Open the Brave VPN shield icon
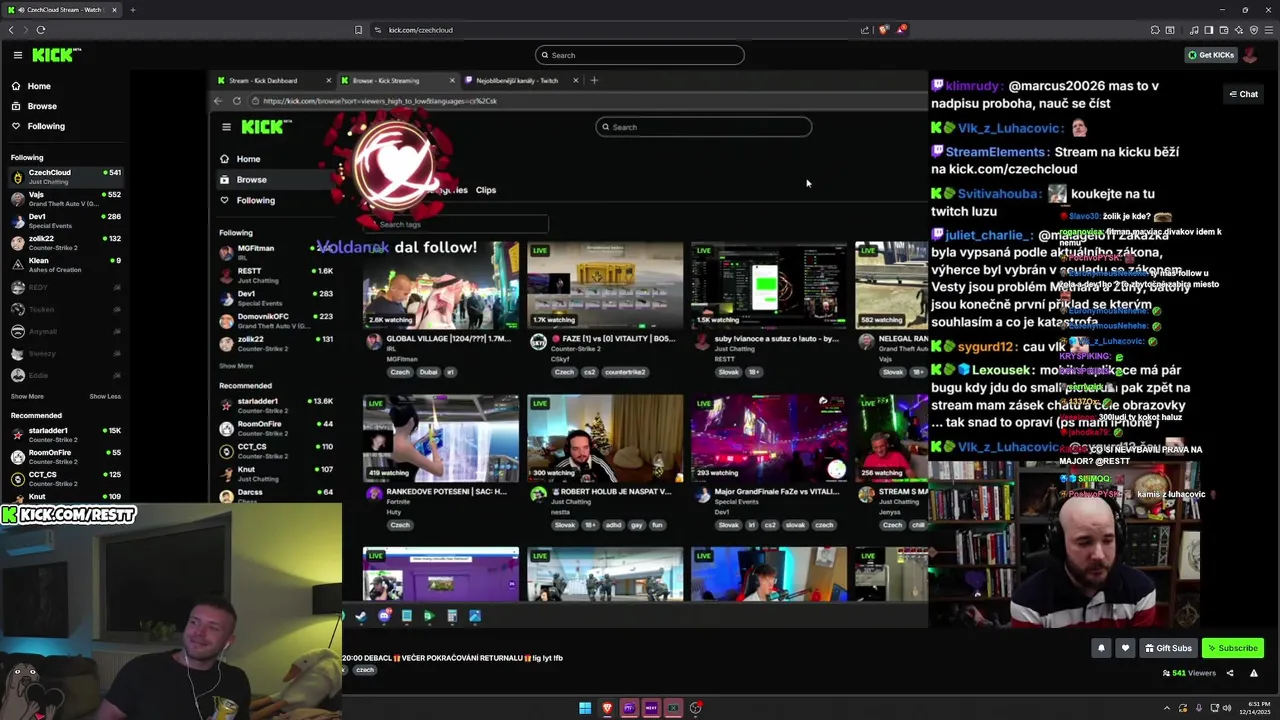This screenshot has width=1280, height=720. click(x=1253, y=30)
